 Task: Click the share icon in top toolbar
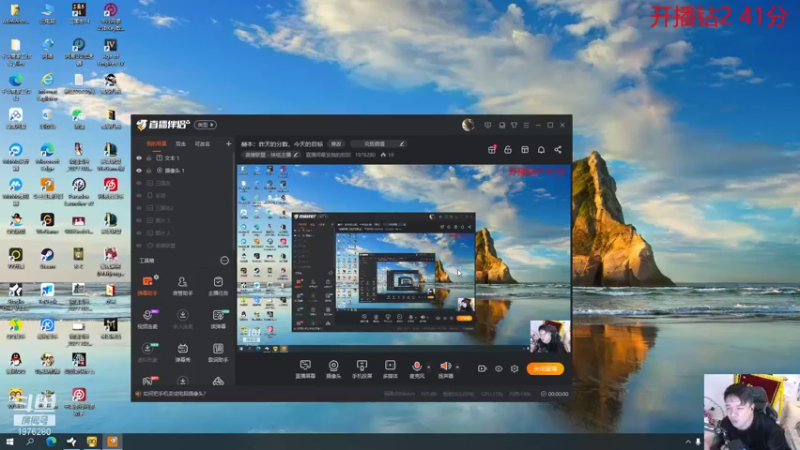(x=558, y=149)
